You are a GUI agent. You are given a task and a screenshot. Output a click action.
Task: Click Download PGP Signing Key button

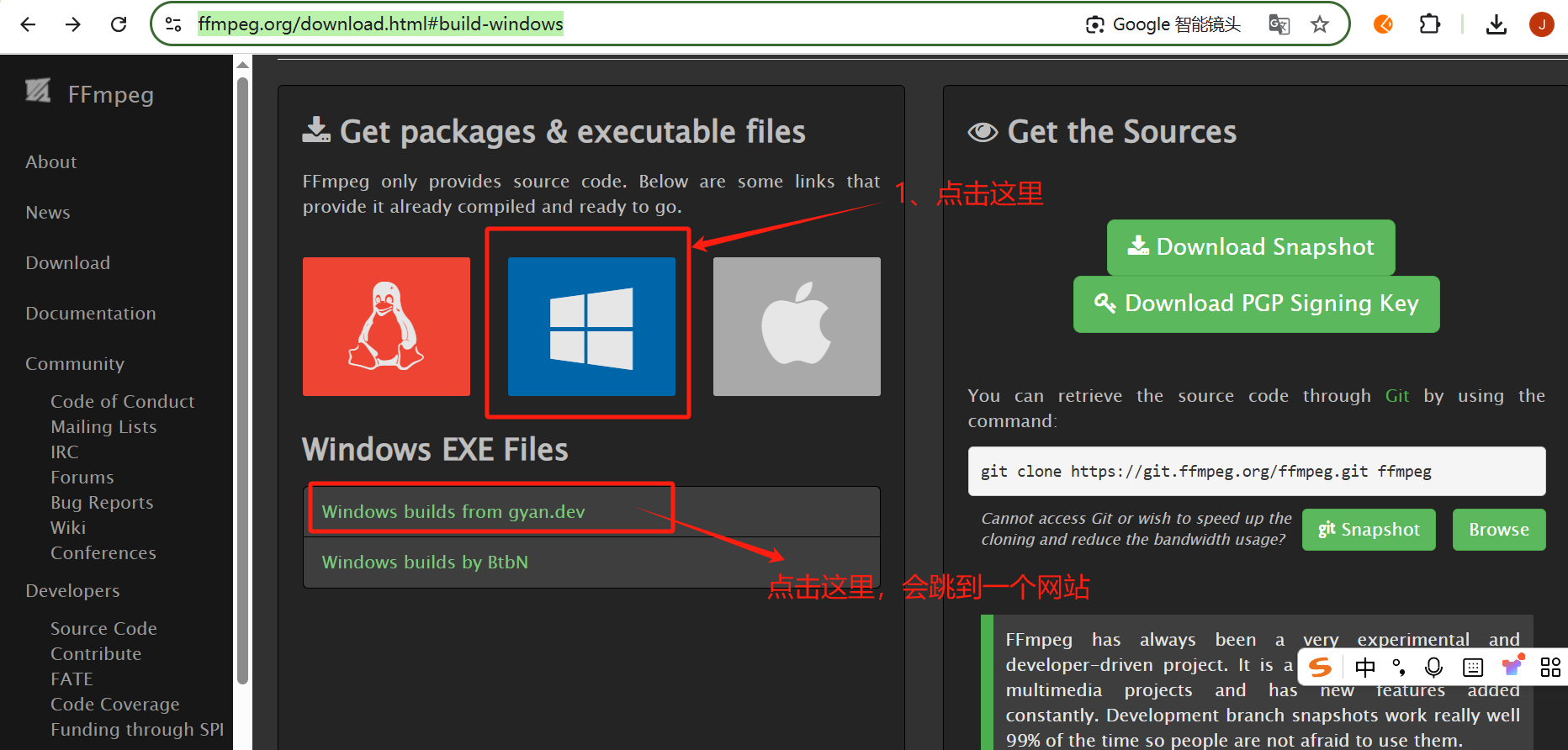pyautogui.click(x=1257, y=304)
